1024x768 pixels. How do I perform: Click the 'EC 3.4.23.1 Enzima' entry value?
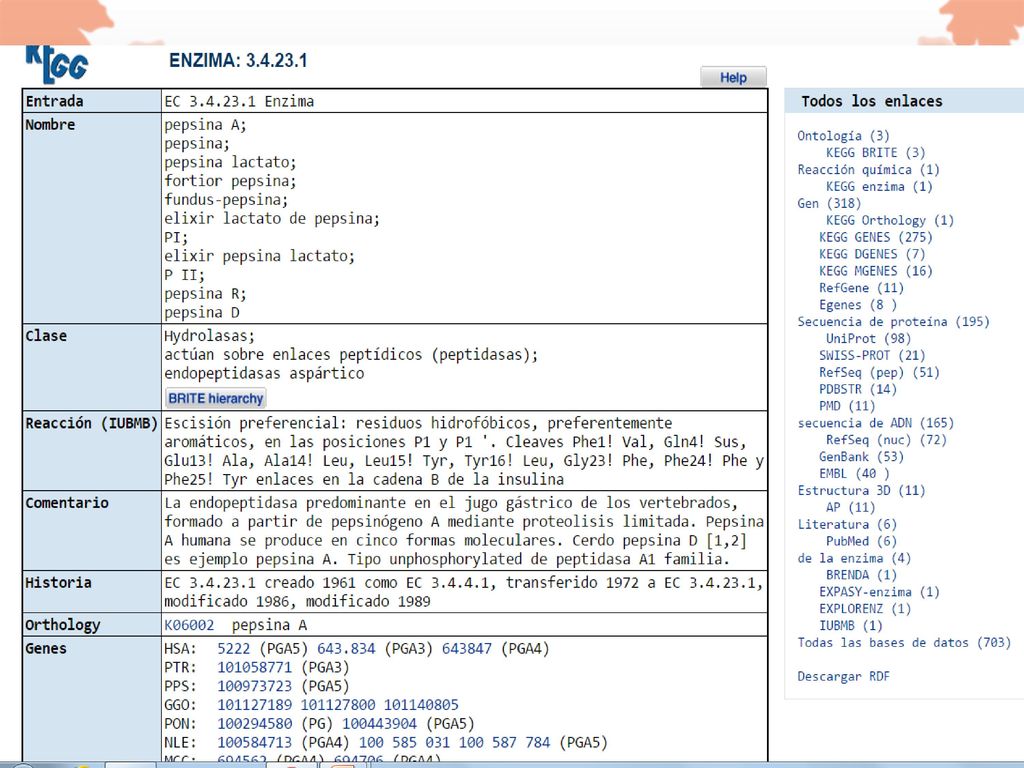click(x=239, y=101)
